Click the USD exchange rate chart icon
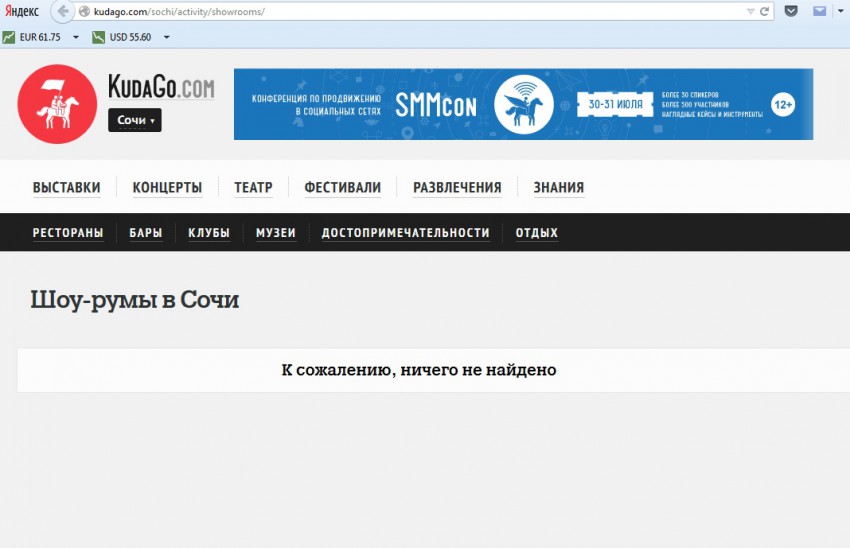Image resolution: width=850 pixels, height=548 pixels. click(99, 37)
